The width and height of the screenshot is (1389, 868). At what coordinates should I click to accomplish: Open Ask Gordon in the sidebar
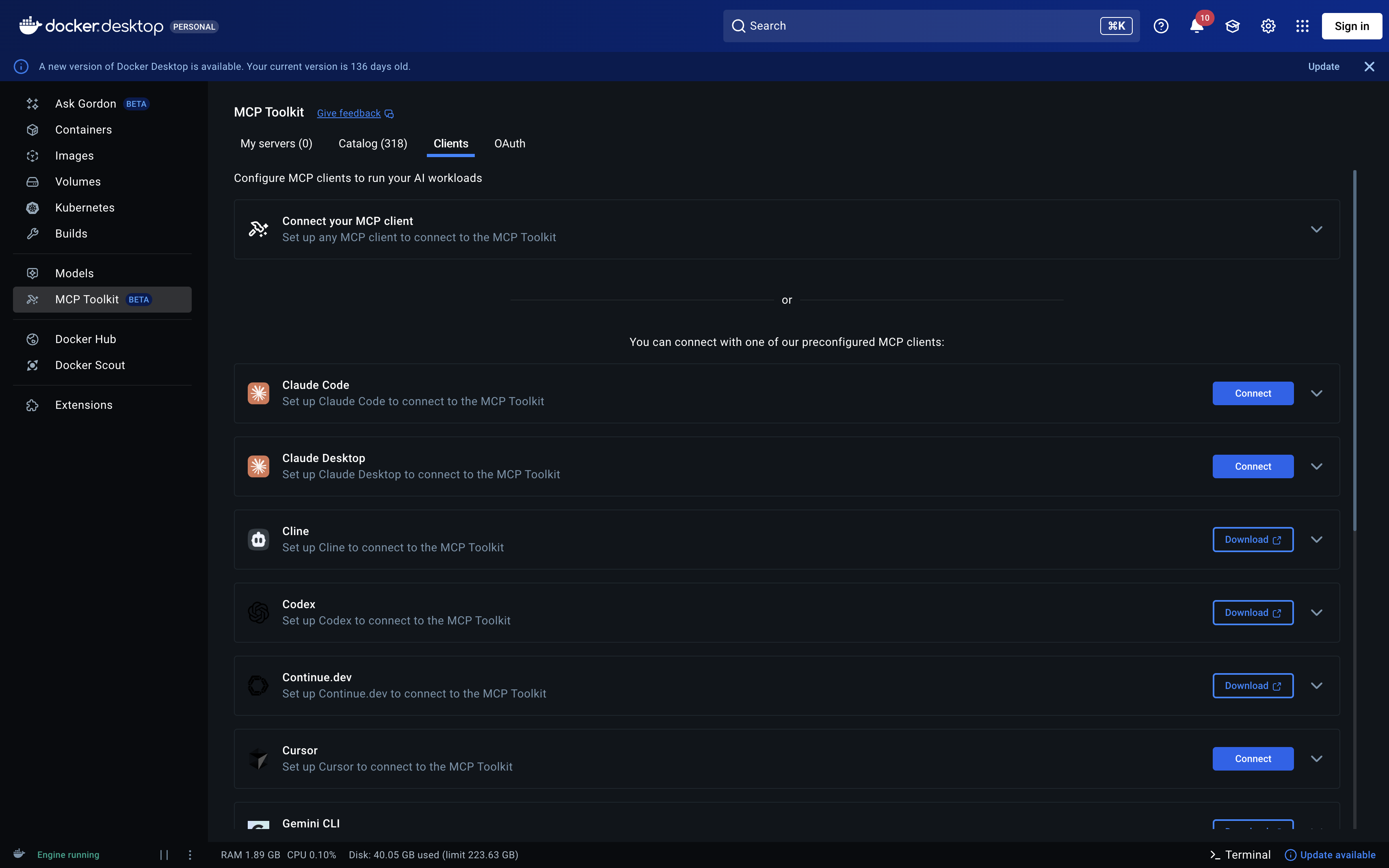(x=102, y=104)
